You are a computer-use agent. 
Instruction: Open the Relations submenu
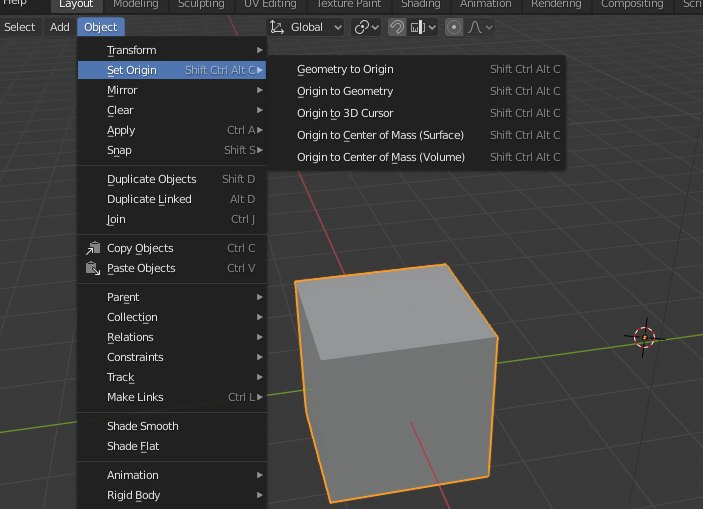click(172, 337)
